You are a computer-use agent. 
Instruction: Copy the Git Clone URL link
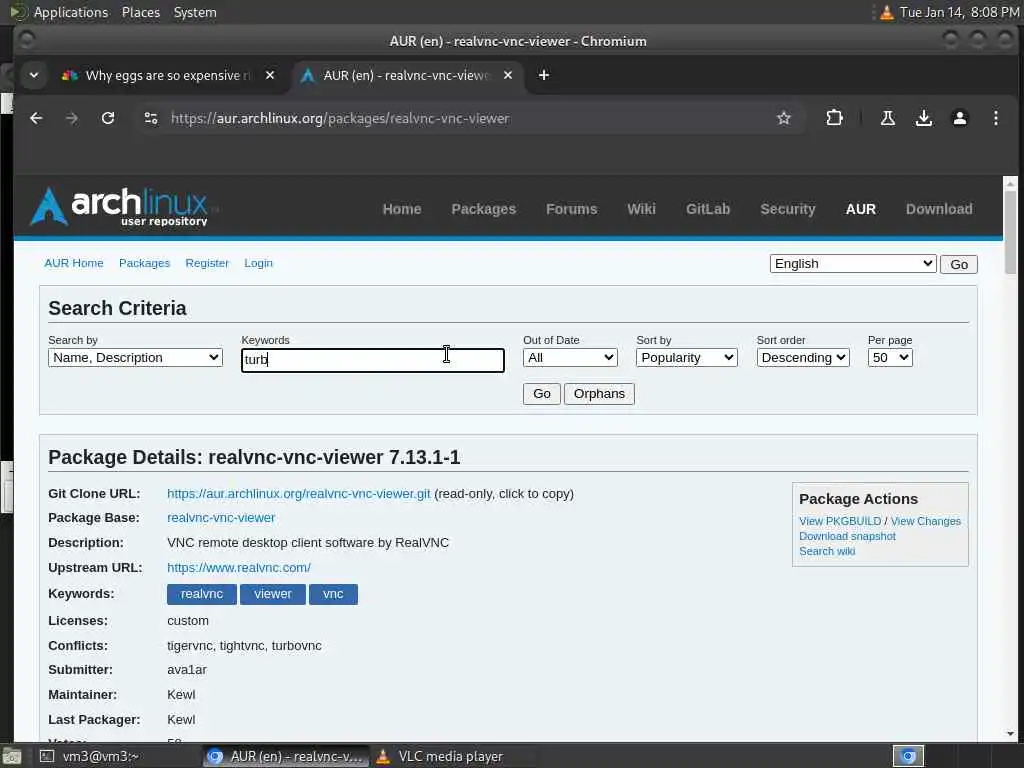coord(298,494)
